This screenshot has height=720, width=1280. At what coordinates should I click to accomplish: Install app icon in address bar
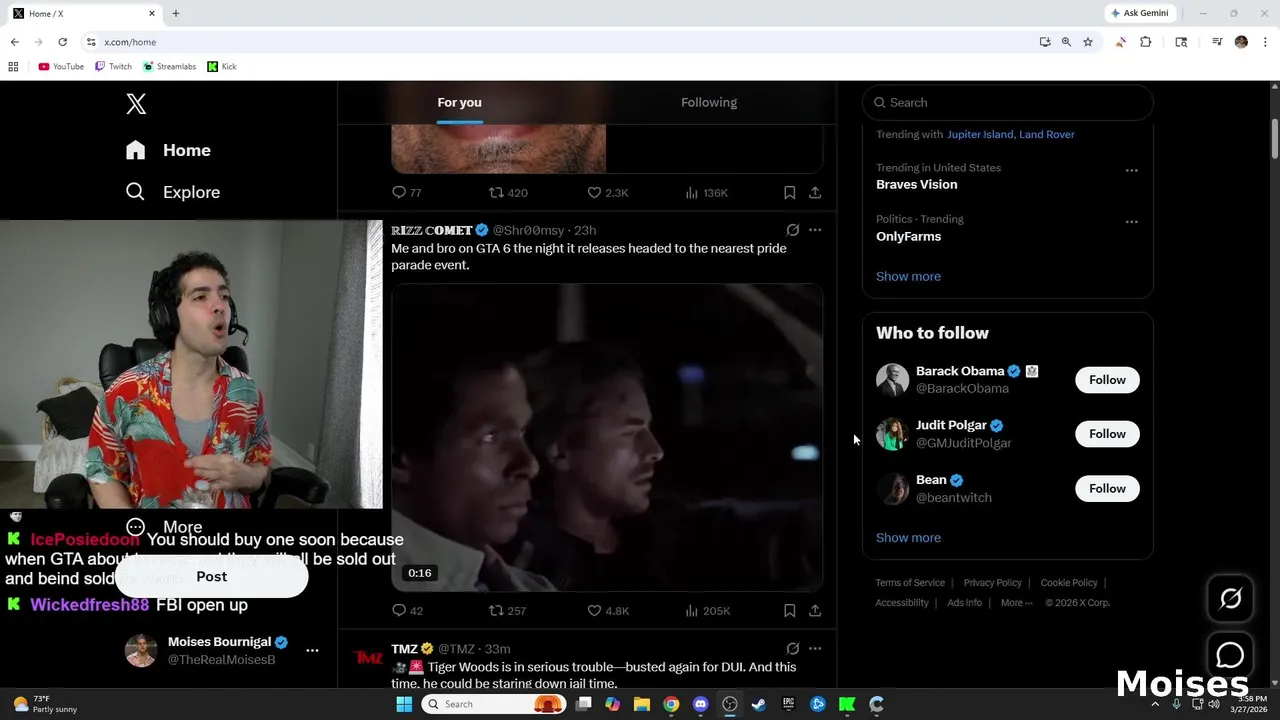click(1045, 42)
